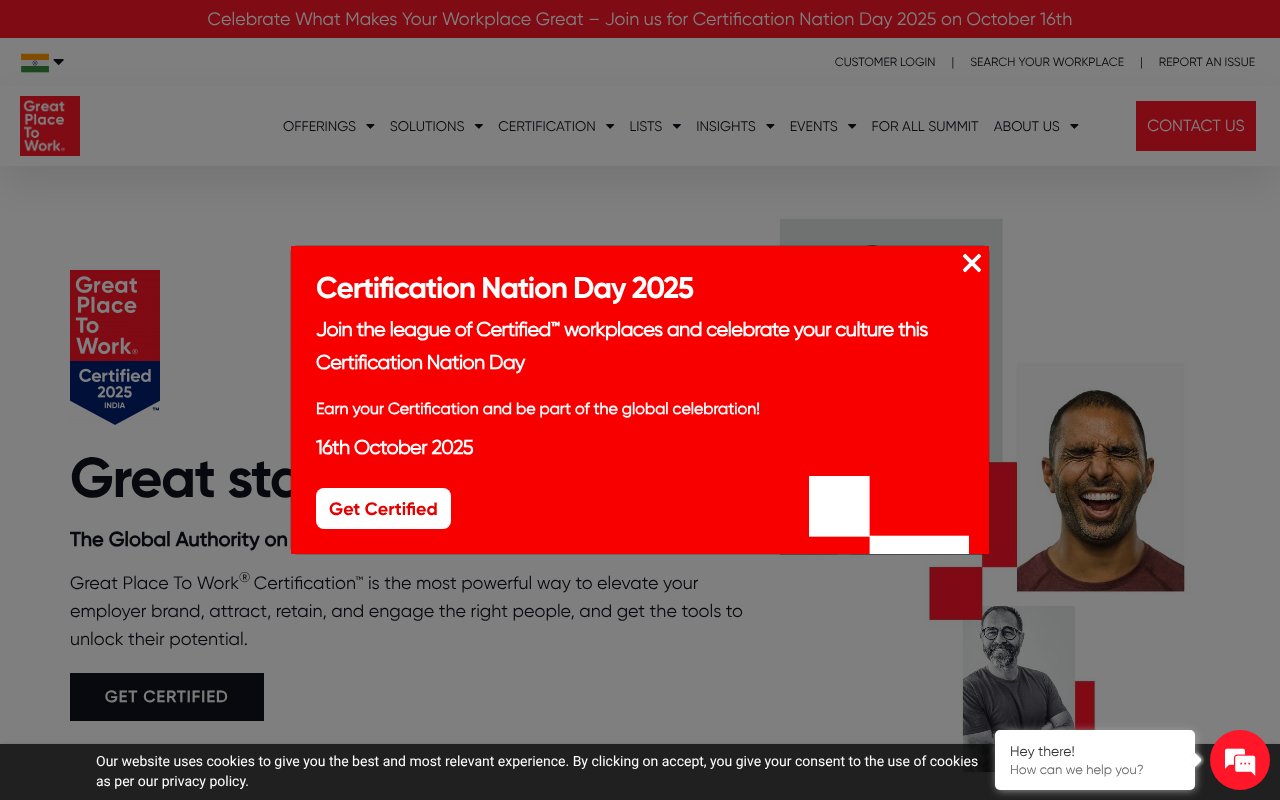Dismiss the Certification Nation Day popup
Screen dimensions: 1280x800
(971, 263)
